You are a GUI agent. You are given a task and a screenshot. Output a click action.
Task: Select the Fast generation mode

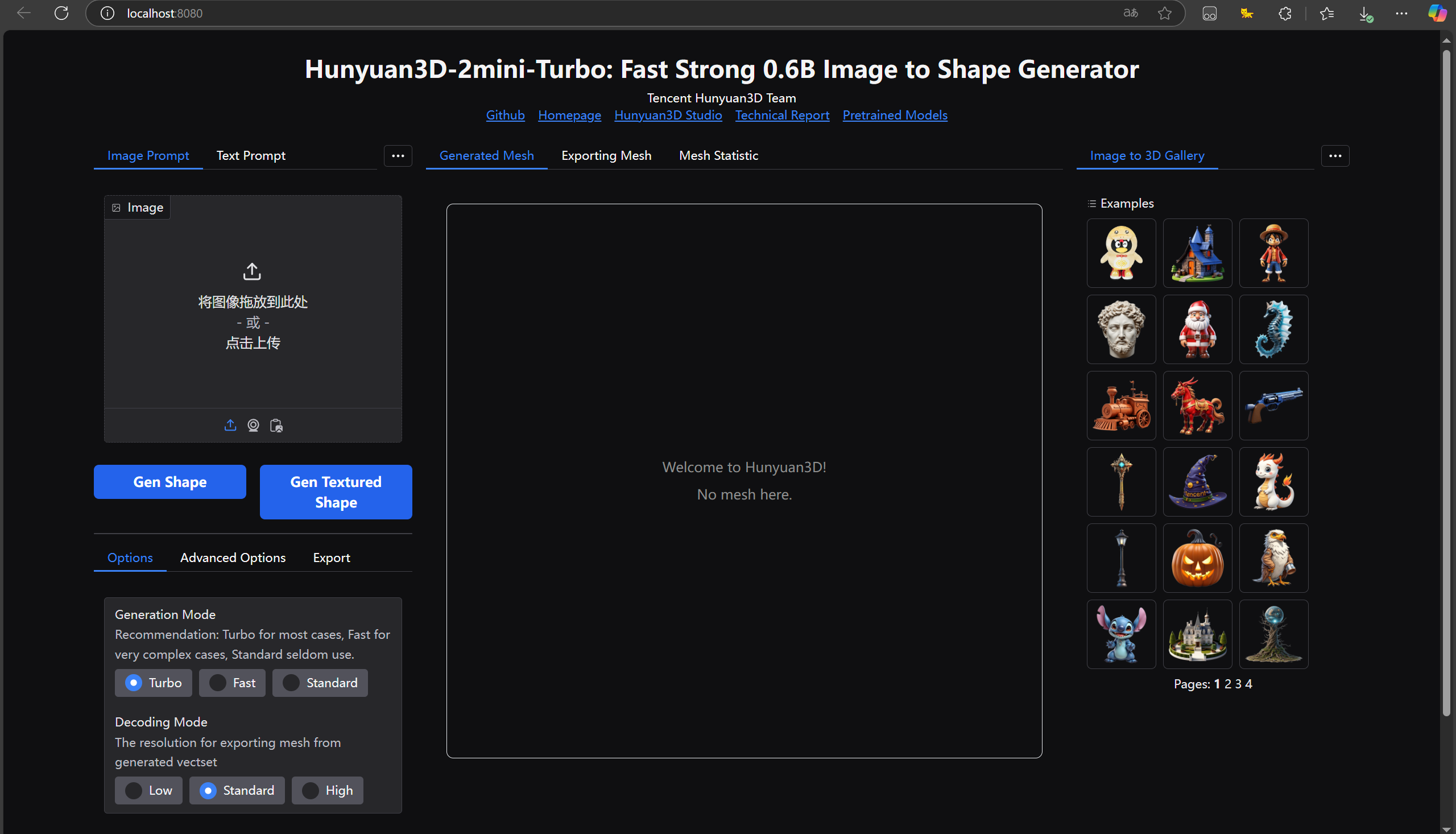pos(232,683)
